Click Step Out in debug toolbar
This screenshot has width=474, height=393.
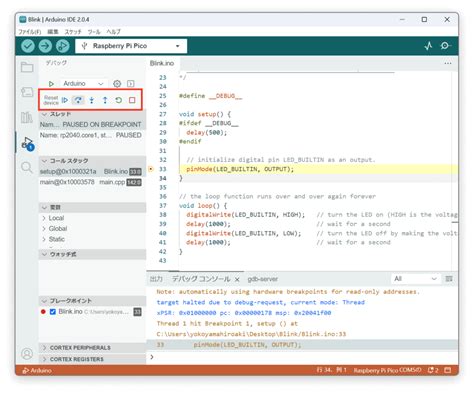coord(105,100)
